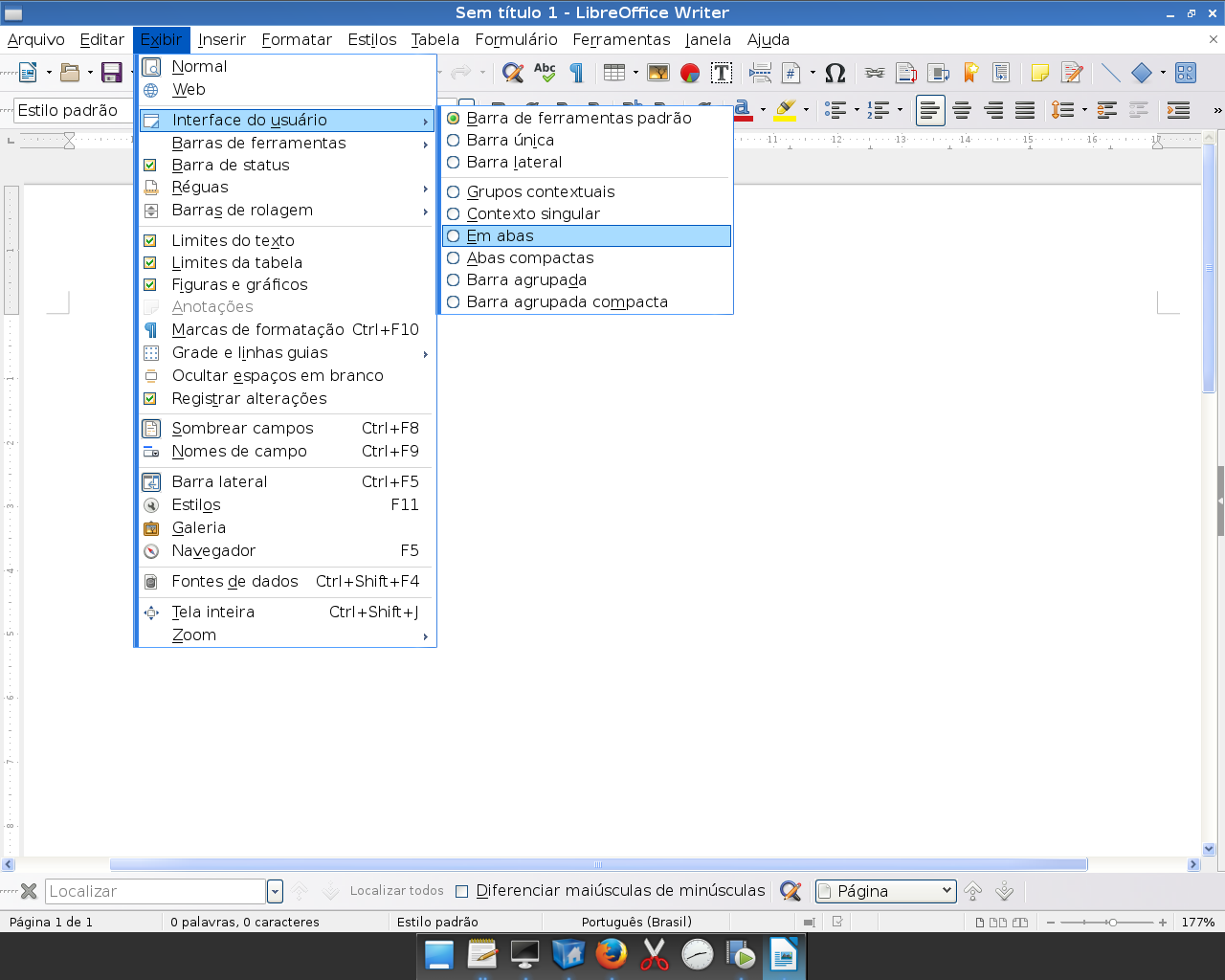Viewport: 1225px width, 980px height.
Task: Click the track changes pencil icon
Action: point(1072,73)
